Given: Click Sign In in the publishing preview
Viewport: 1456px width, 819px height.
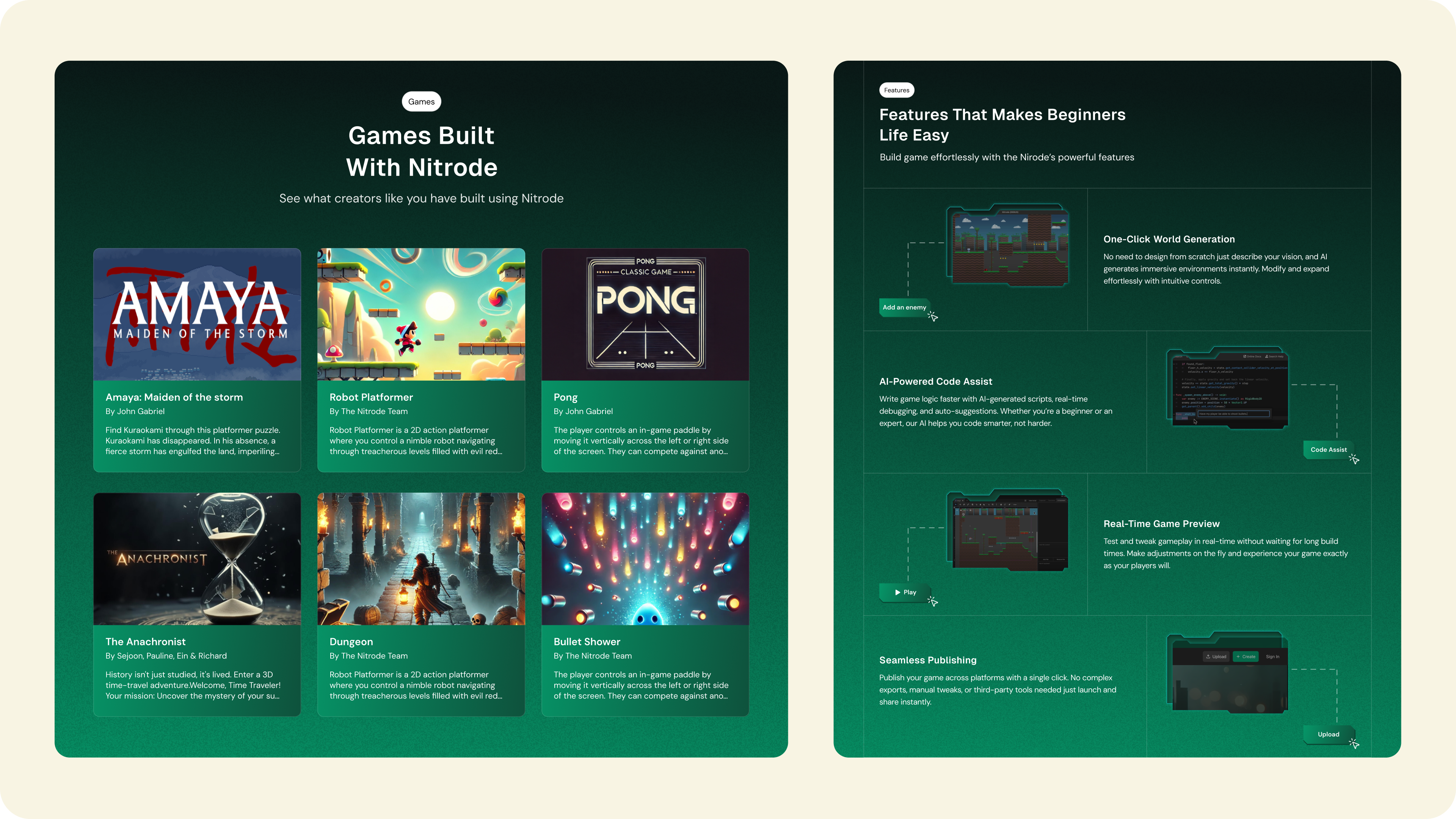Looking at the screenshot, I should [1272, 657].
